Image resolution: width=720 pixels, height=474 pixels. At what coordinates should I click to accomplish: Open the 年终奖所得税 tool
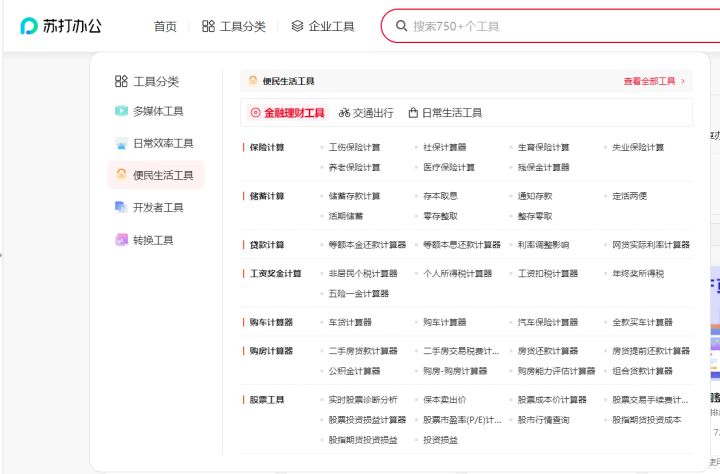tap(638, 274)
